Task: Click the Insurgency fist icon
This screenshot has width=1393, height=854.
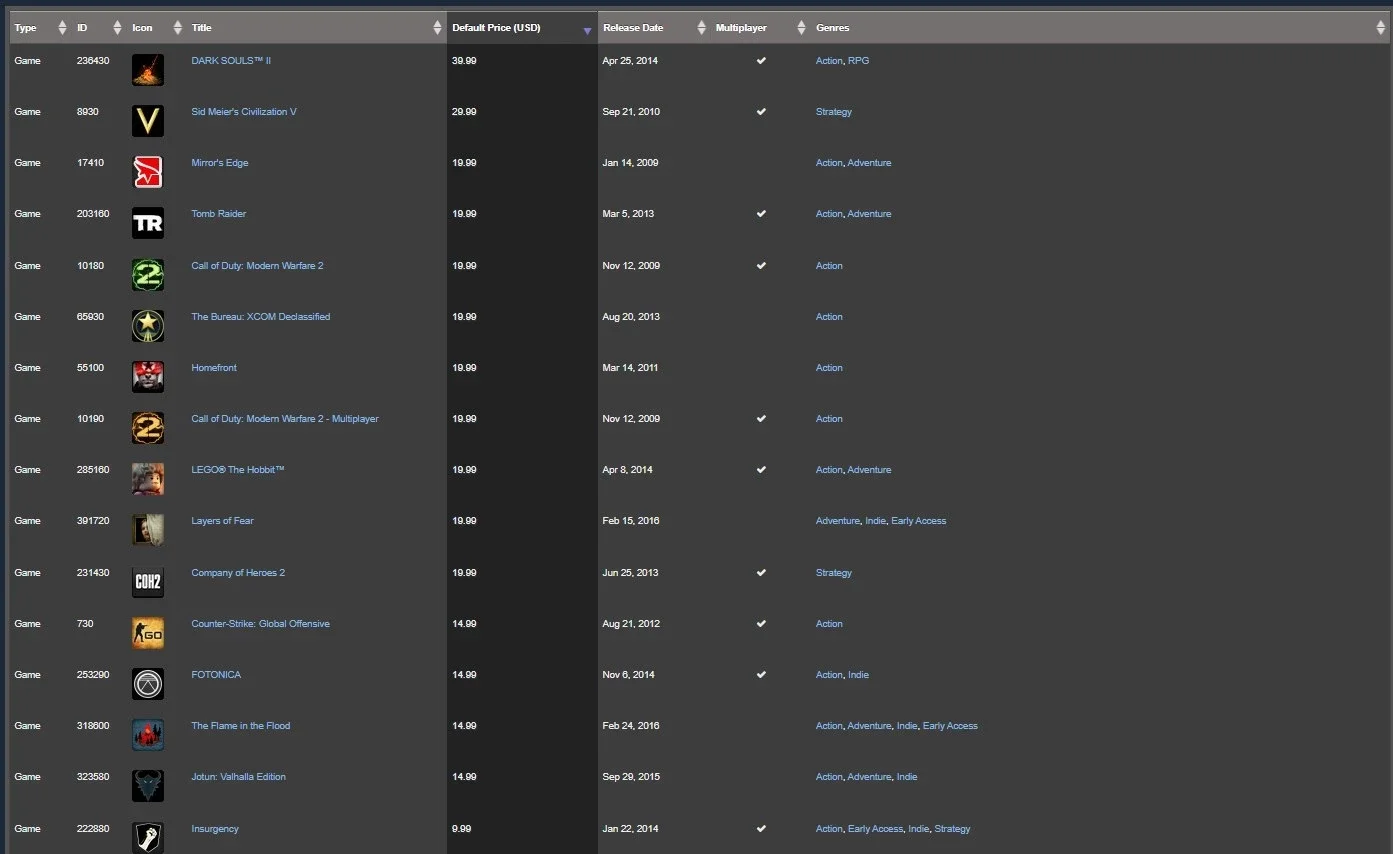Action: tap(148, 837)
